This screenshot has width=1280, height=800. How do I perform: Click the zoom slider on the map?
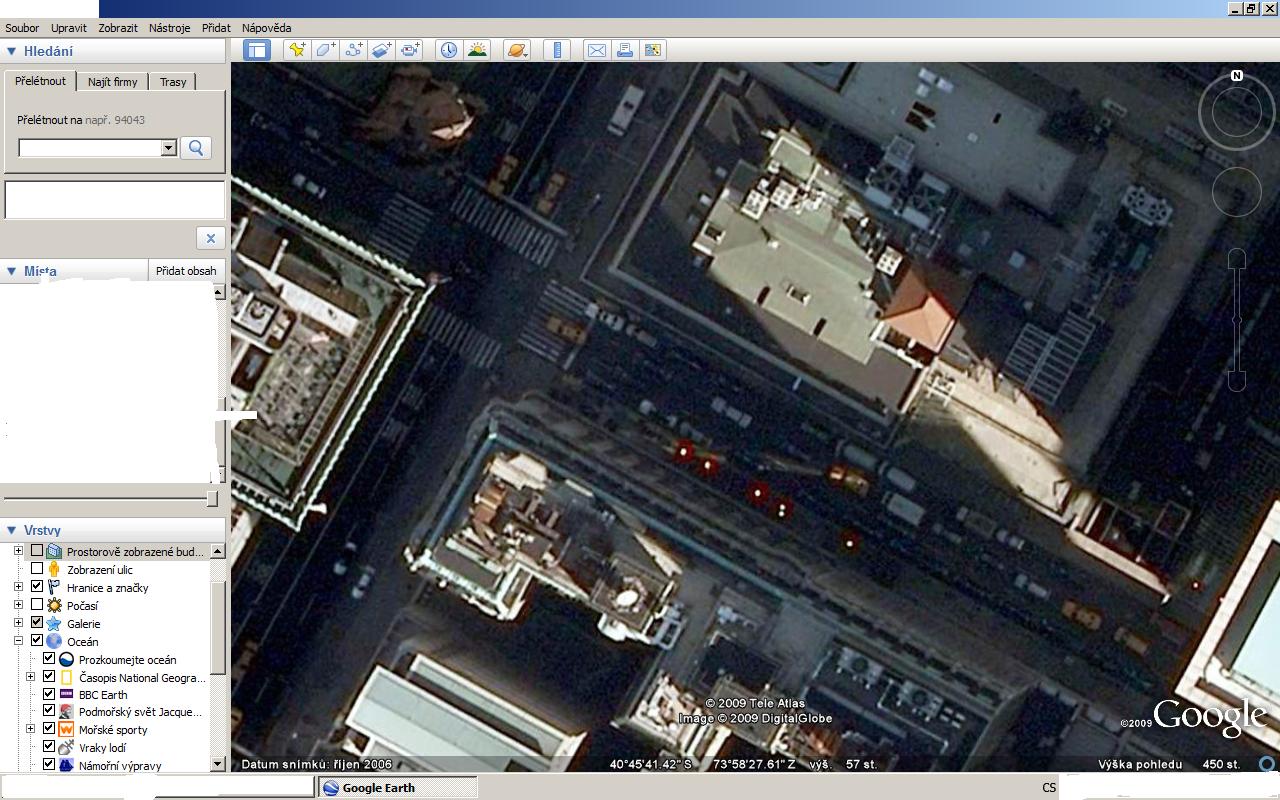tap(1237, 320)
